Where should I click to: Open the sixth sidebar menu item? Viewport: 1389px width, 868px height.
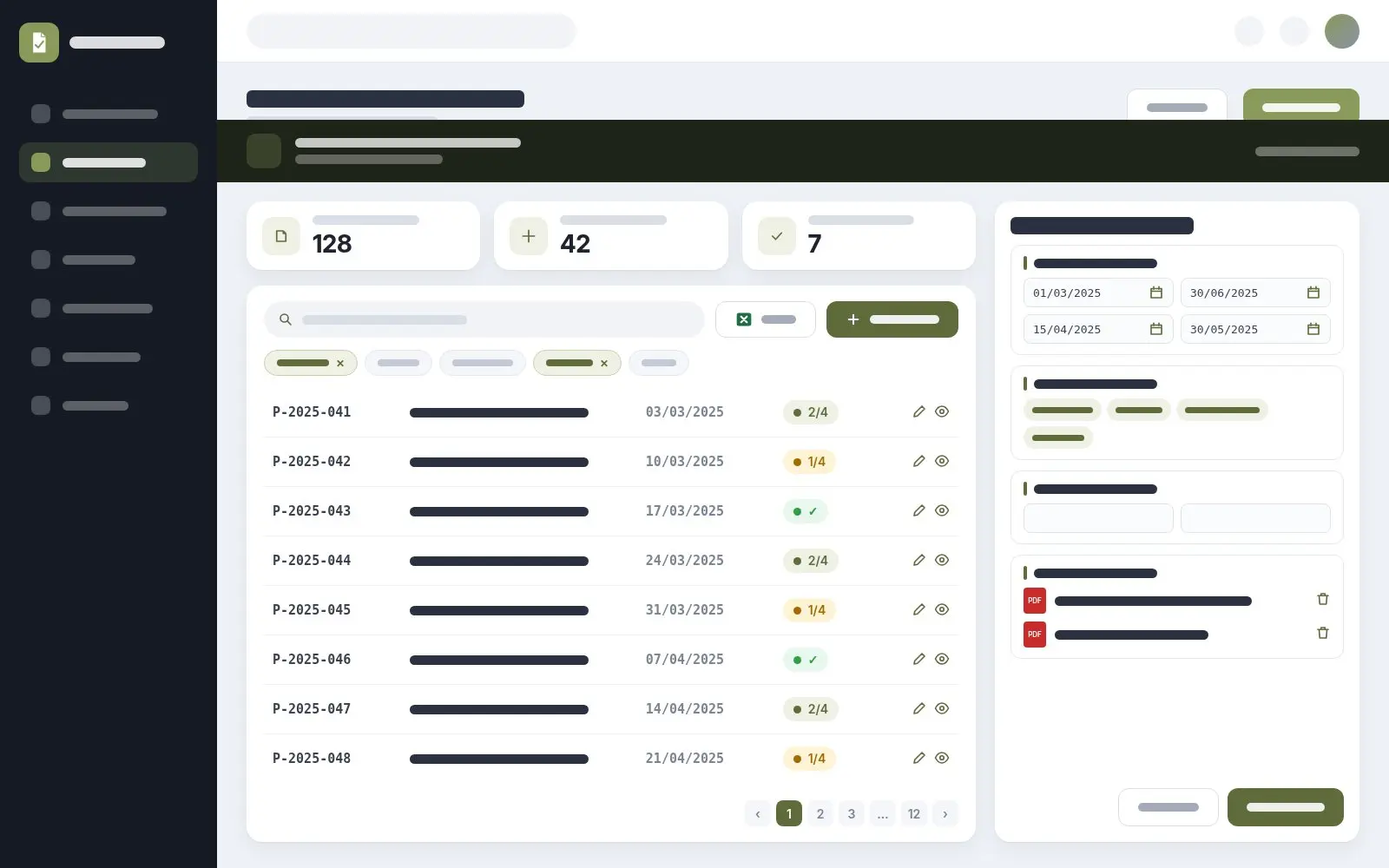click(x=109, y=357)
